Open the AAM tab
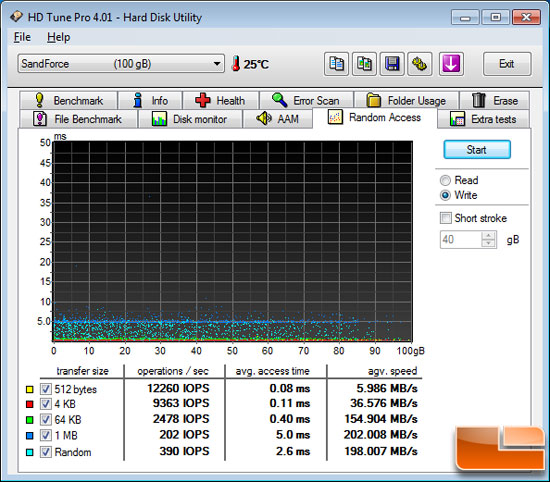This screenshot has width=550, height=482. point(278,119)
